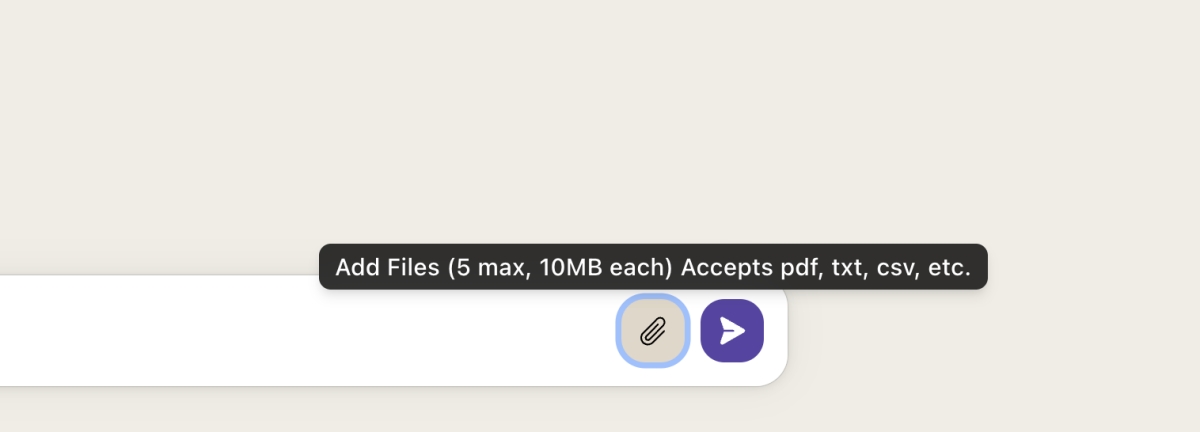Attach a pdf using the paperclip
Screen dimensions: 1200x432
(653, 331)
